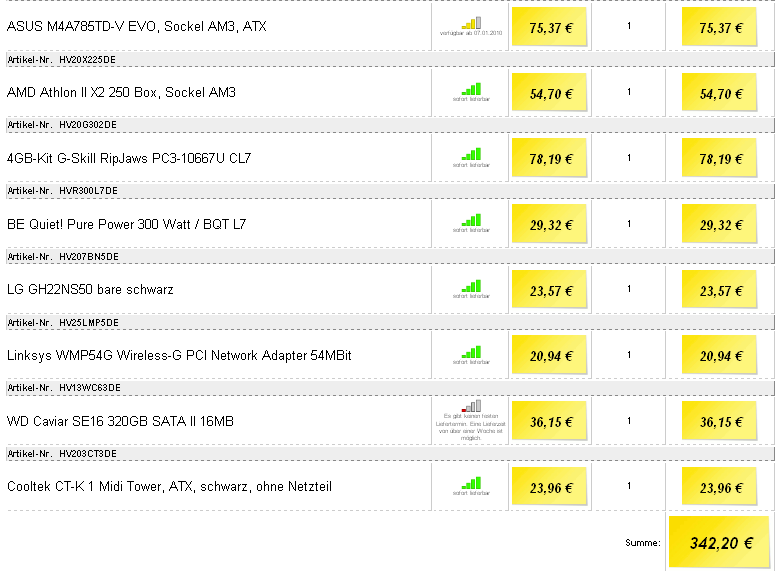Click the Summe 342,20 € total
The height and width of the screenshot is (571, 780).
click(719, 542)
